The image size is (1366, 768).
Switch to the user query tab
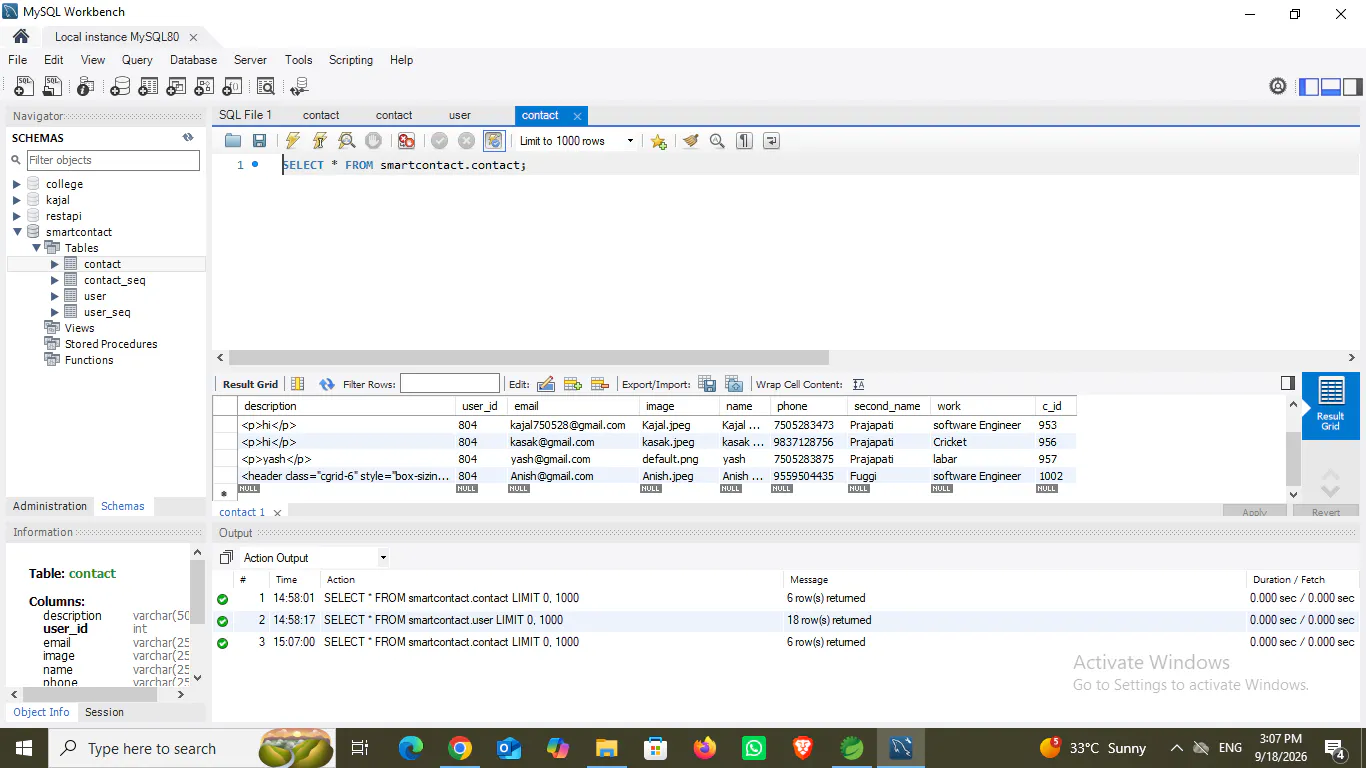(x=460, y=115)
